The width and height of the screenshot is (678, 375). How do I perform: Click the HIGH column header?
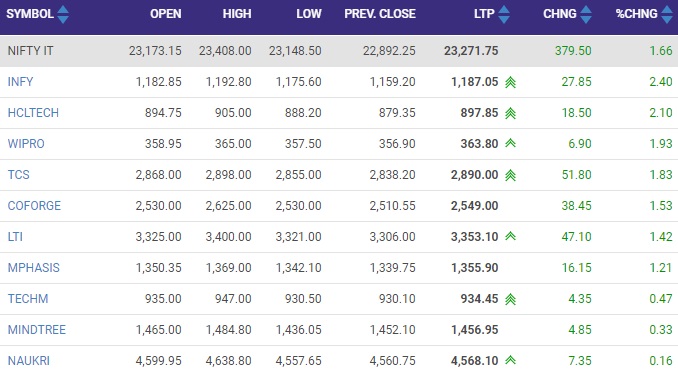click(x=237, y=14)
